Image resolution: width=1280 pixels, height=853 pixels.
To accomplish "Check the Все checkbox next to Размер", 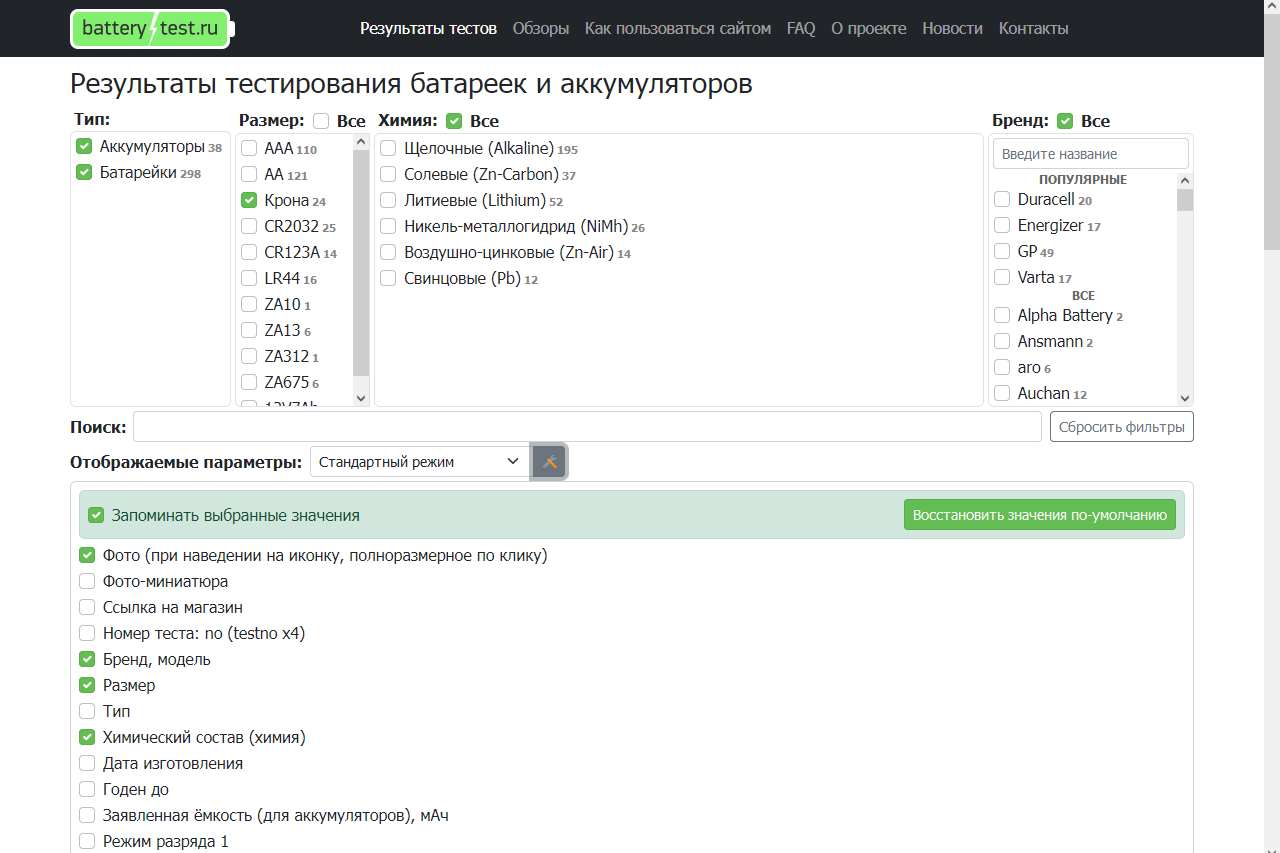I will [x=321, y=120].
